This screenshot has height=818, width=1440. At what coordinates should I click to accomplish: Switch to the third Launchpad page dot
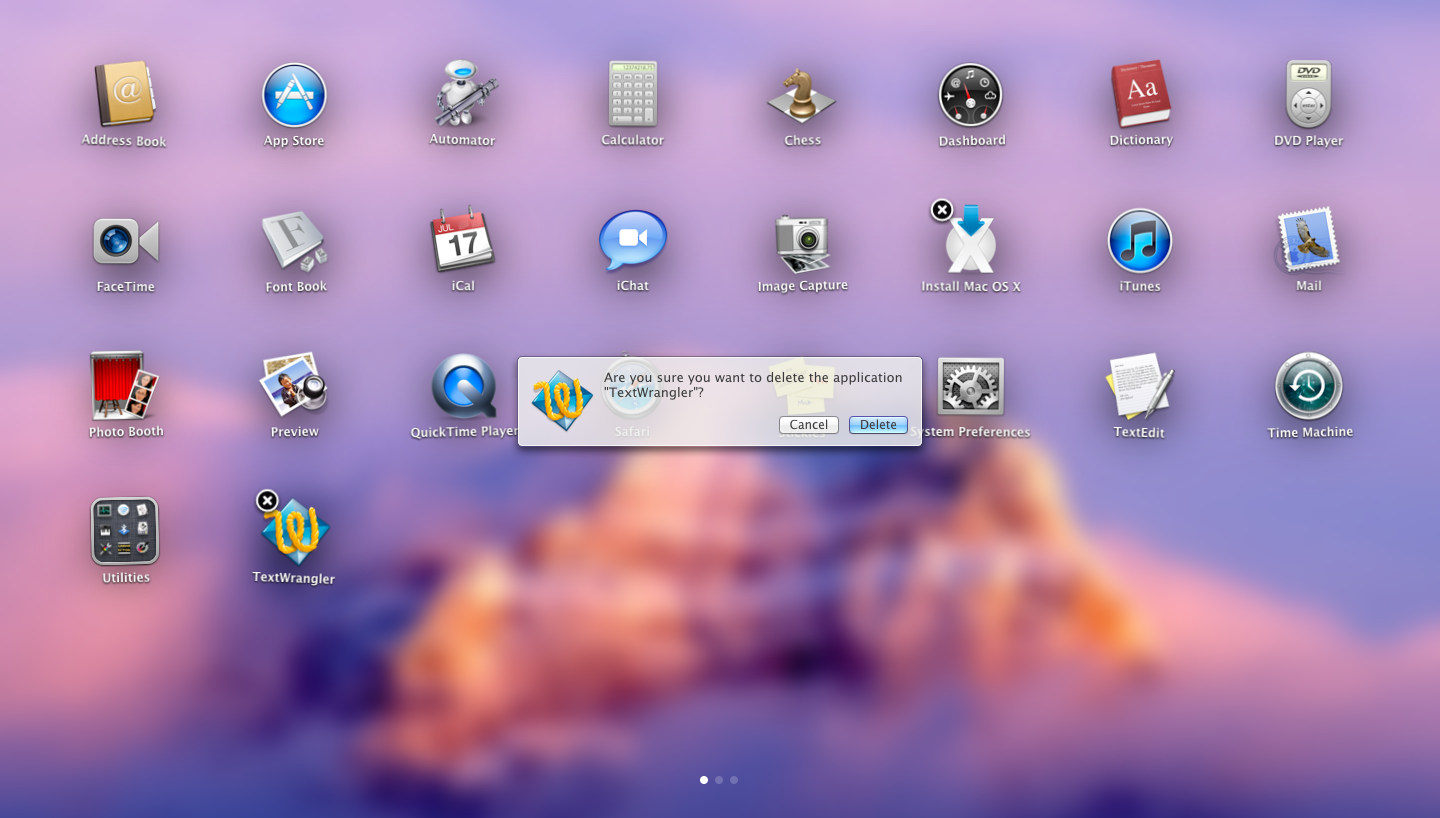[734, 780]
